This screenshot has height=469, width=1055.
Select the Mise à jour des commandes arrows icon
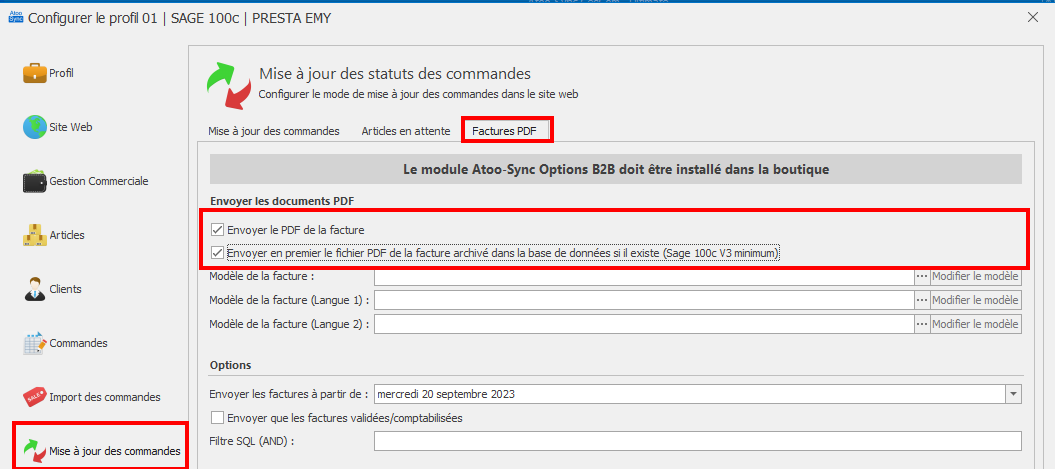(34, 450)
